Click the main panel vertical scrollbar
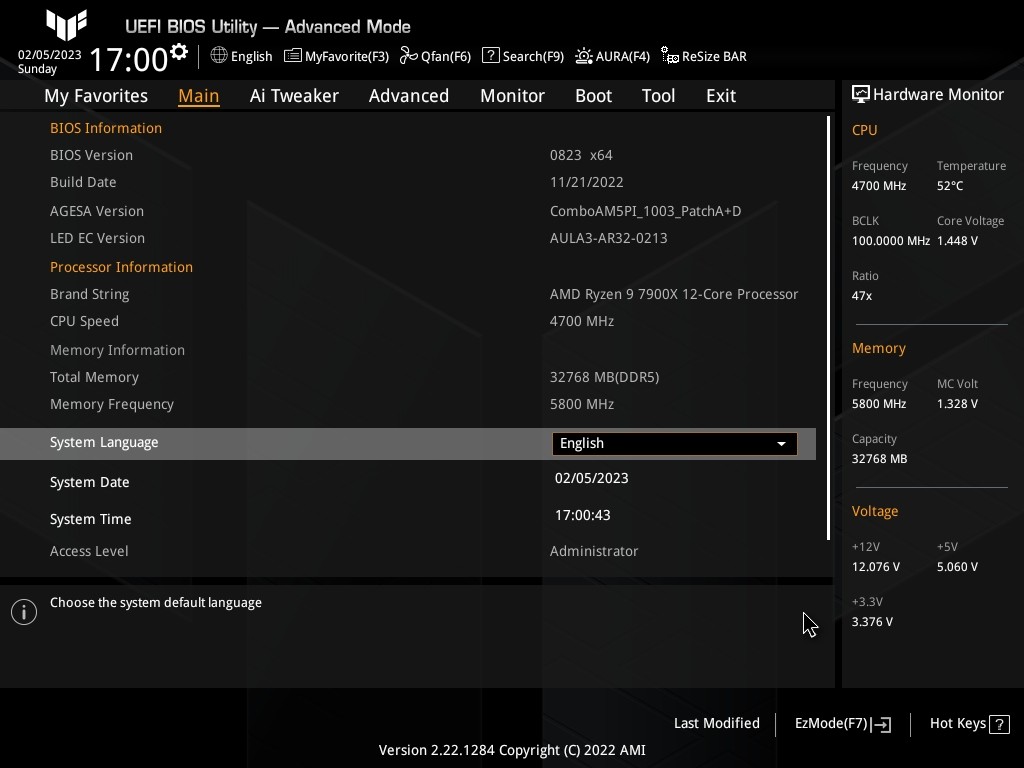This screenshot has width=1024, height=768. click(x=829, y=328)
